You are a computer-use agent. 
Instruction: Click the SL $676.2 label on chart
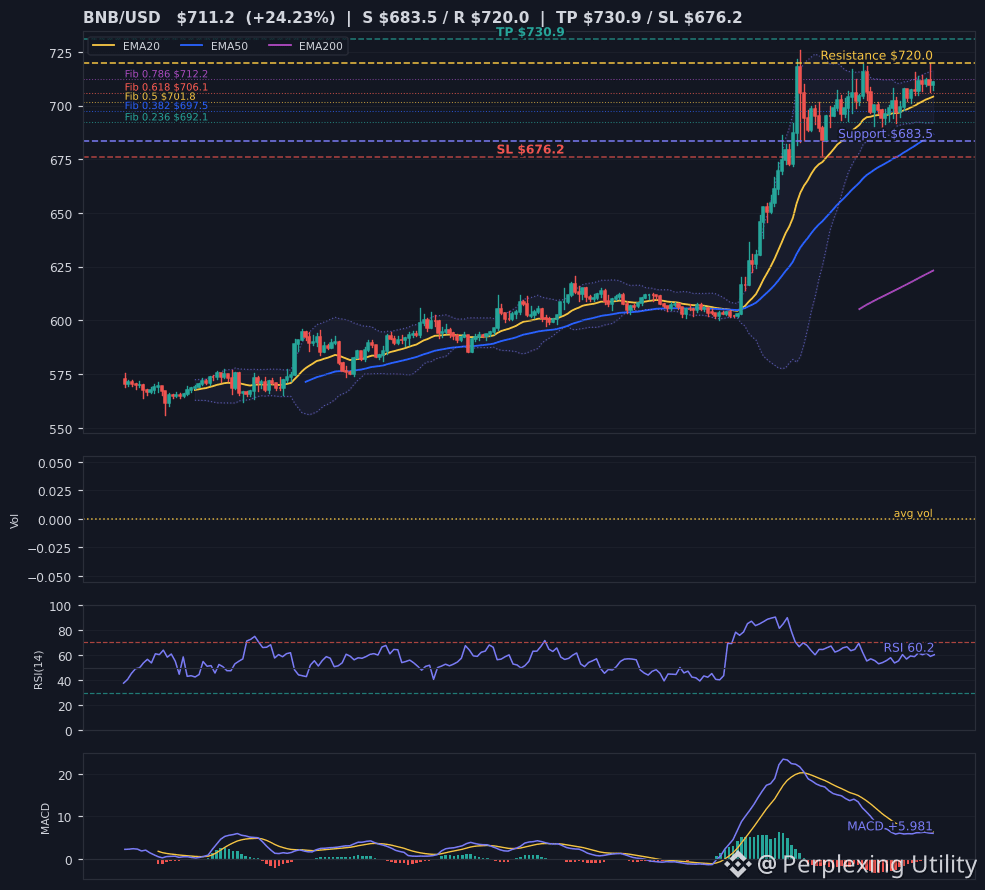[530, 149]
